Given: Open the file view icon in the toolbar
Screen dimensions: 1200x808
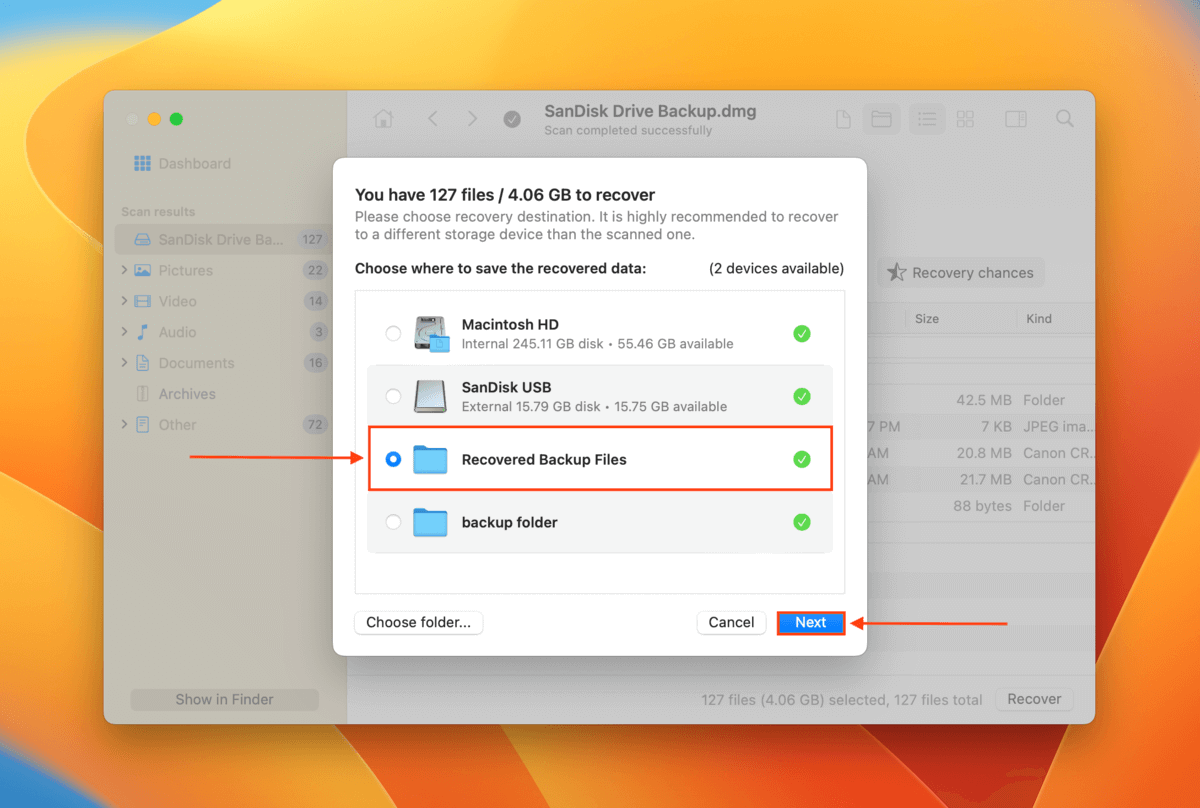Looking at the screenshot, I should [x=843, y=119].
